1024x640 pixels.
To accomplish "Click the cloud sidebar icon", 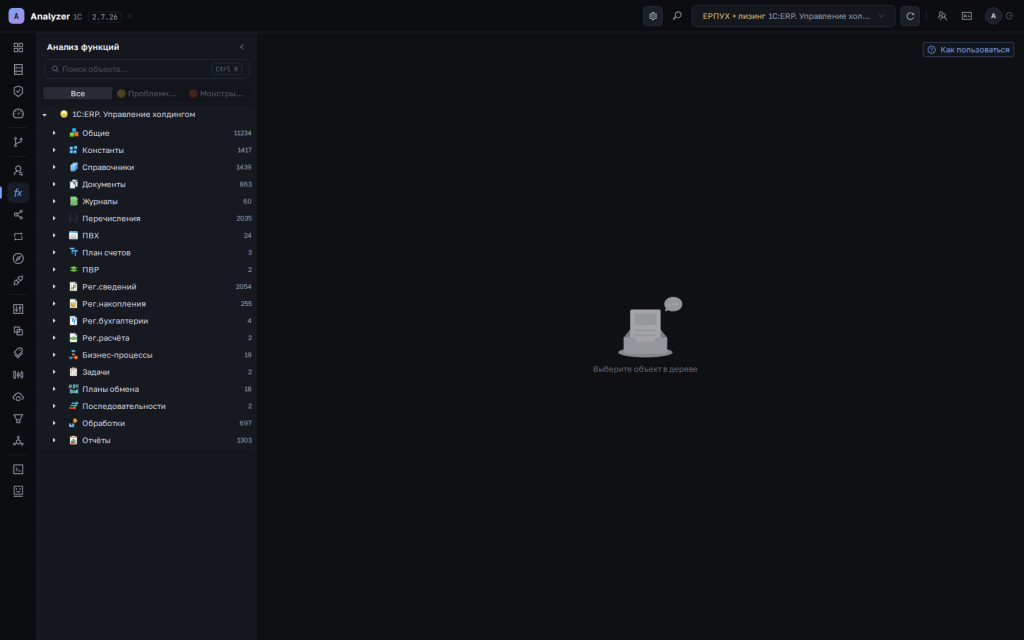I will point(18,397).
